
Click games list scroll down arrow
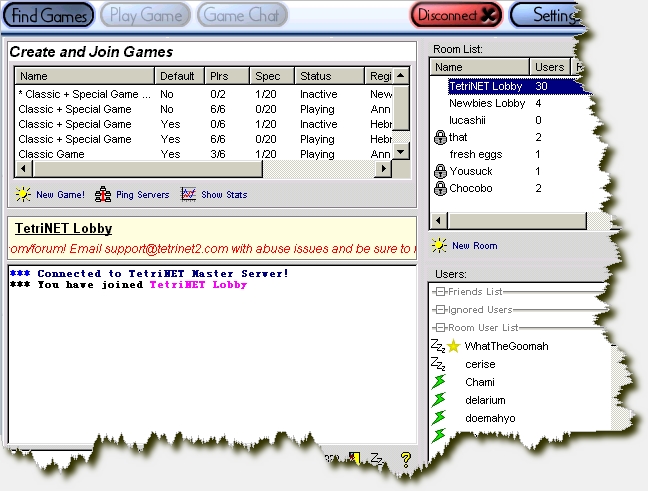[x=400, y=152]
